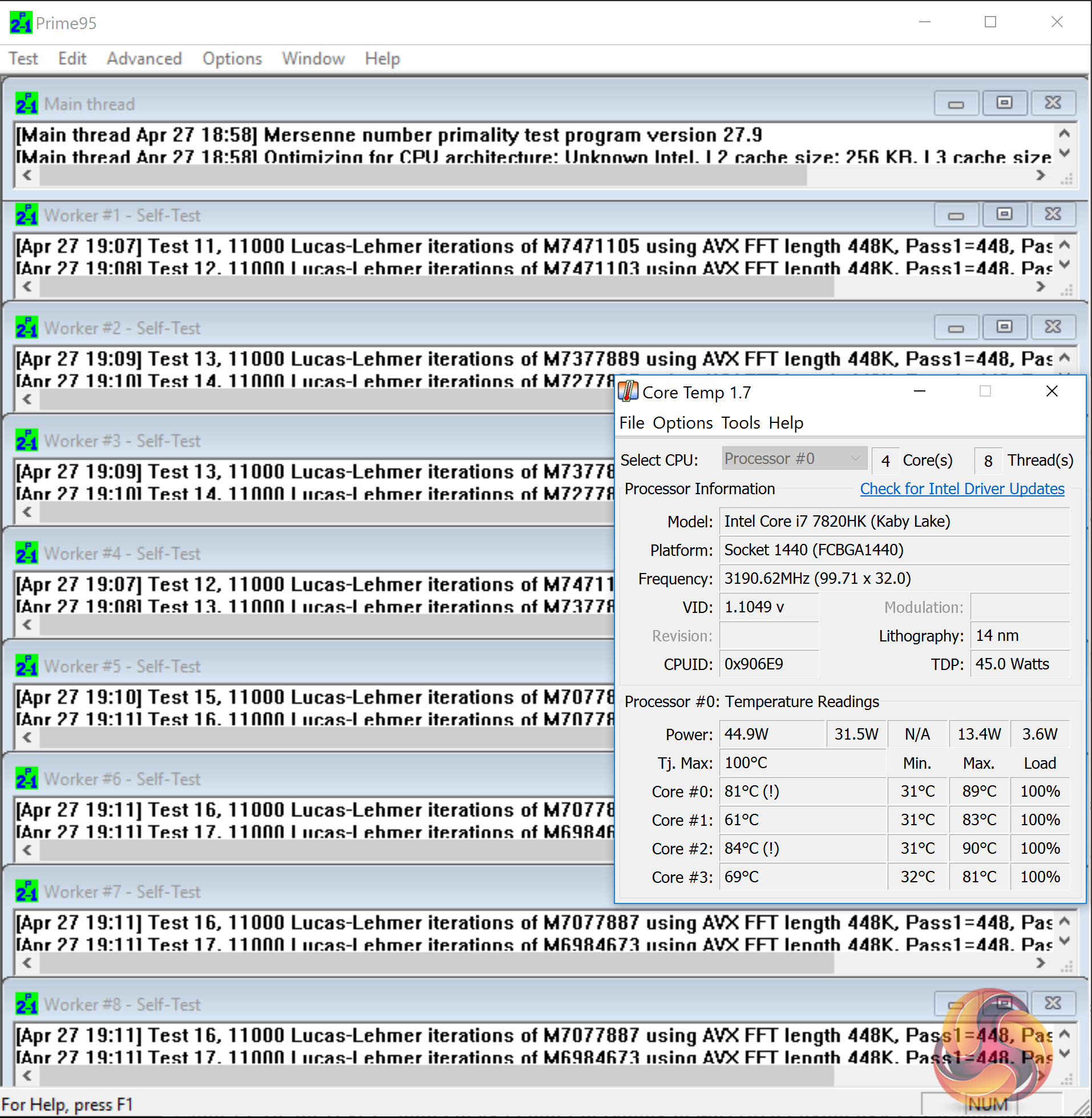Click the status bar text 'For Help, press F1'
The height and width of the screenshot is (1118, 1092).
click(67, 1104)
